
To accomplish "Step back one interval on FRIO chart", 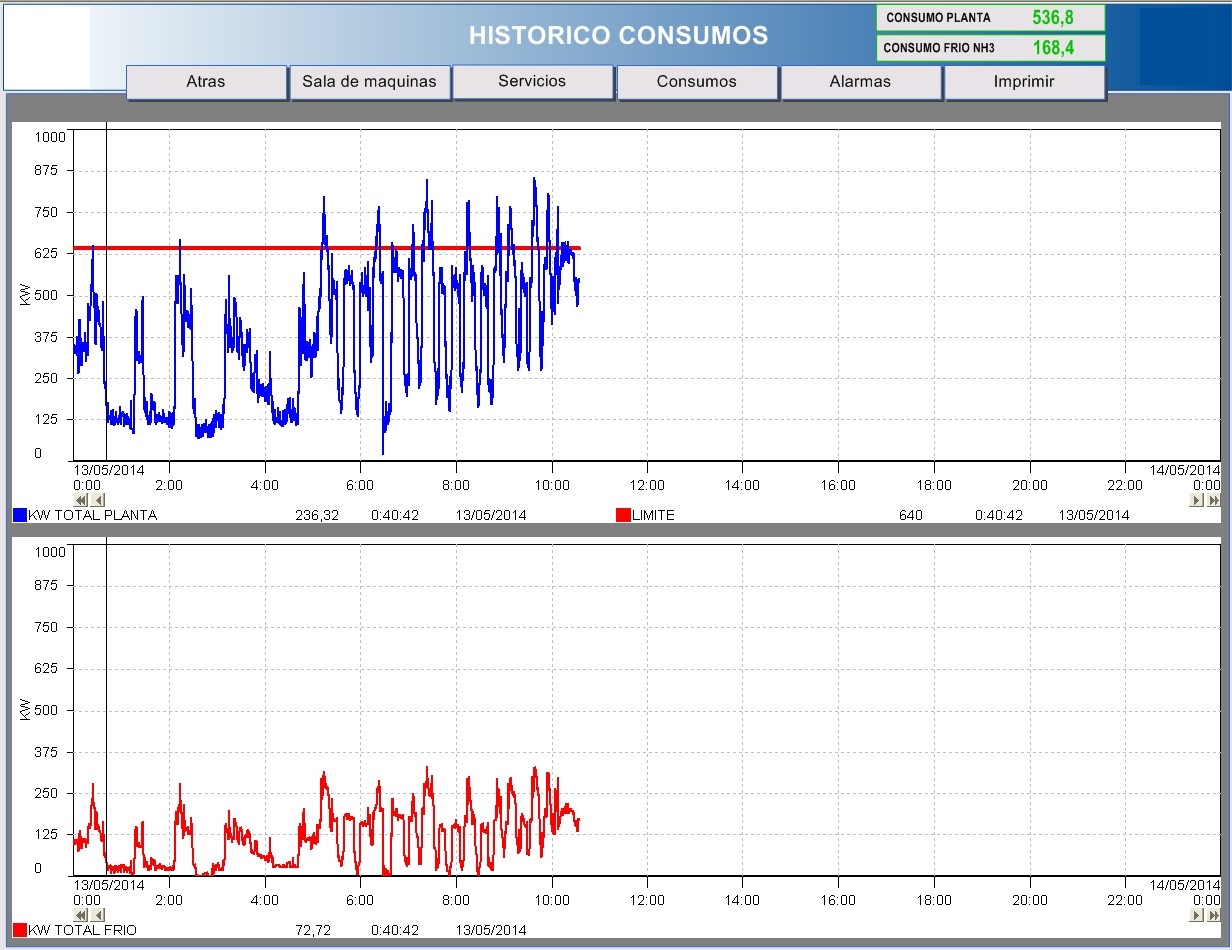I will (x=98, y=915).
